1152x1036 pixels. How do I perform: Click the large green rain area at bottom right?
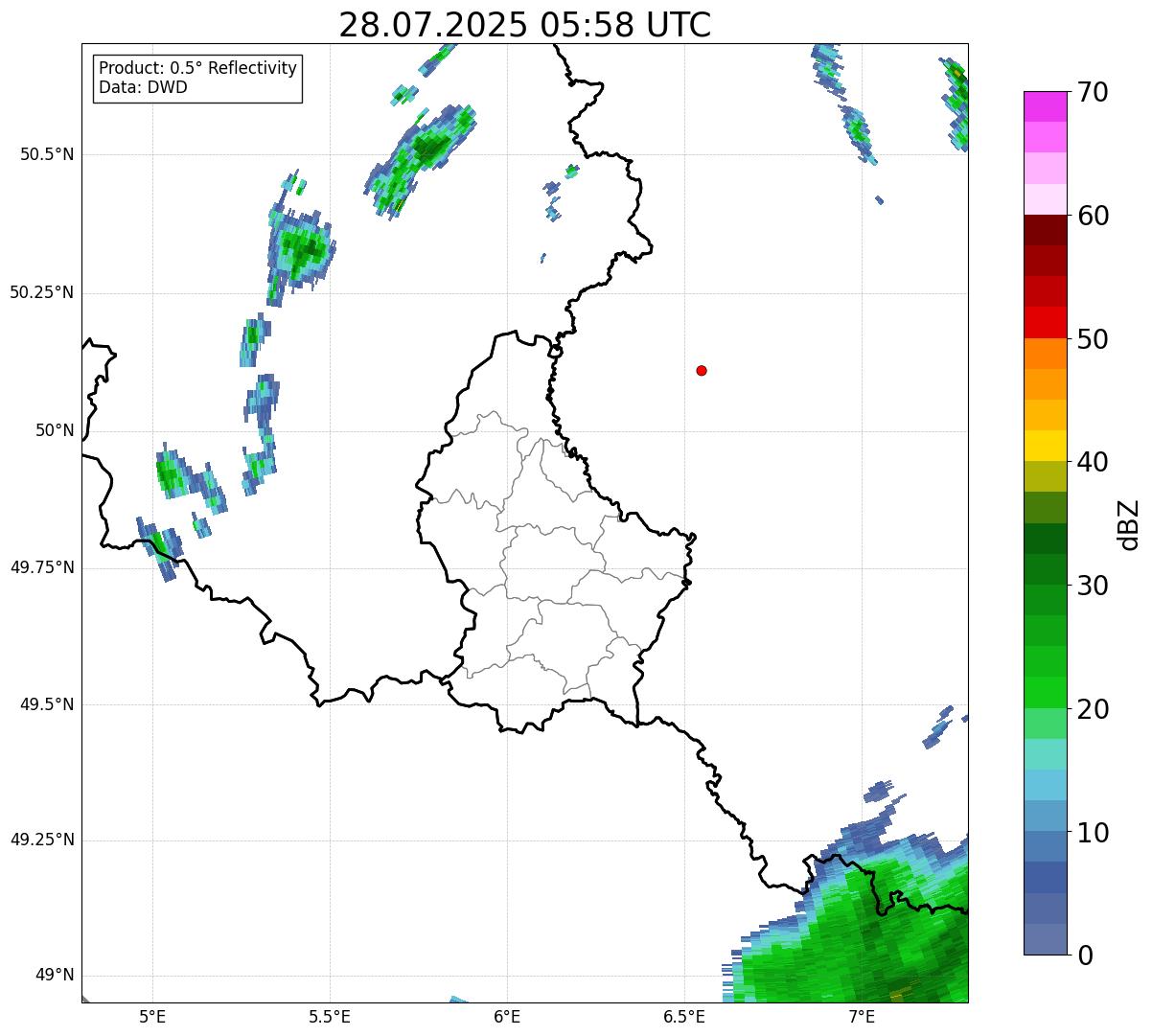[863, 939]
